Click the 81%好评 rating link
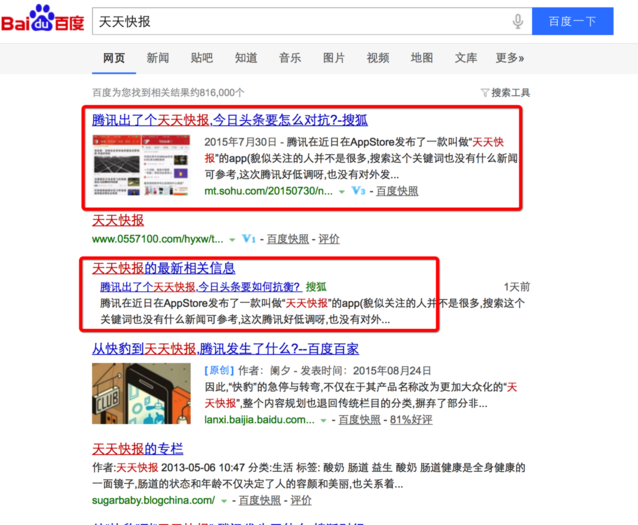638x525 pixels. coord(412,420)
